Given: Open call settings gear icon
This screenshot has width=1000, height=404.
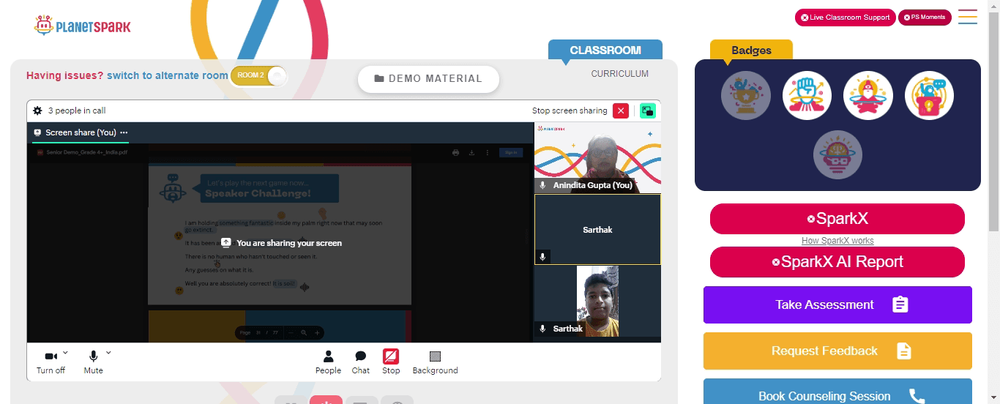Looking at the screenshot, I should pos(38,110).
